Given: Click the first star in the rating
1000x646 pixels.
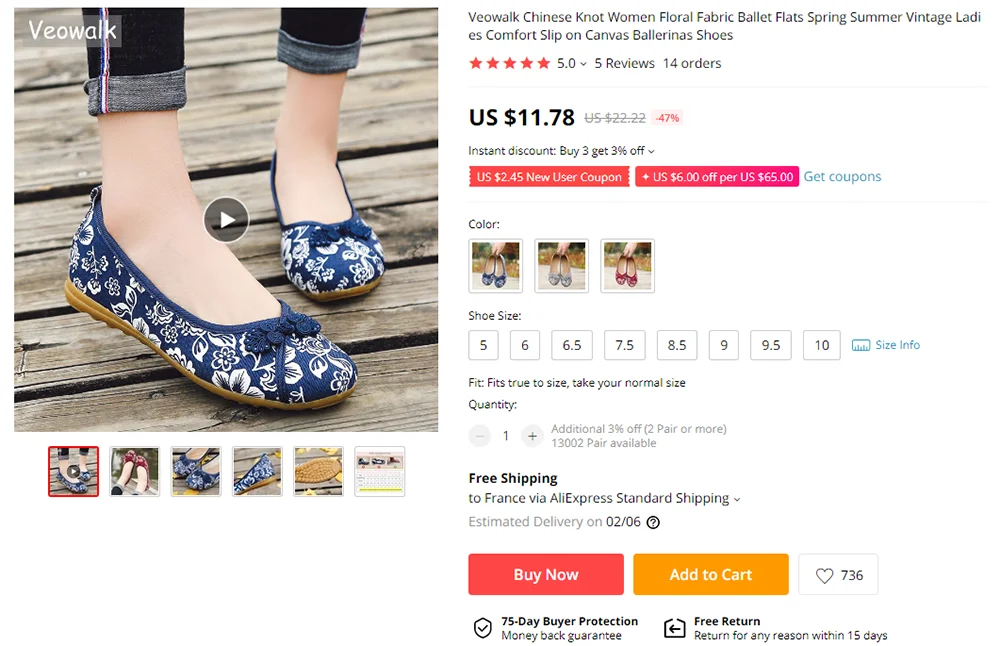Looking at the screenshot, I should tap(476, 63).
